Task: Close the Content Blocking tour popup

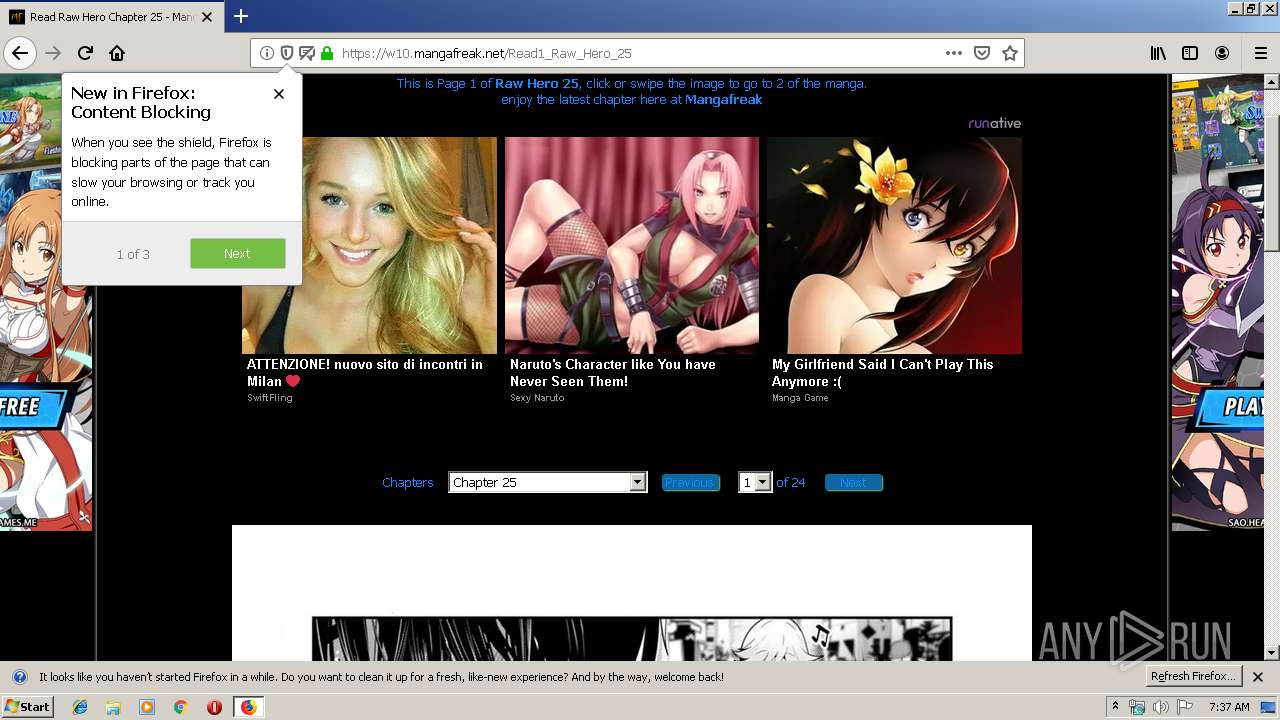Action: coord(279,93)
